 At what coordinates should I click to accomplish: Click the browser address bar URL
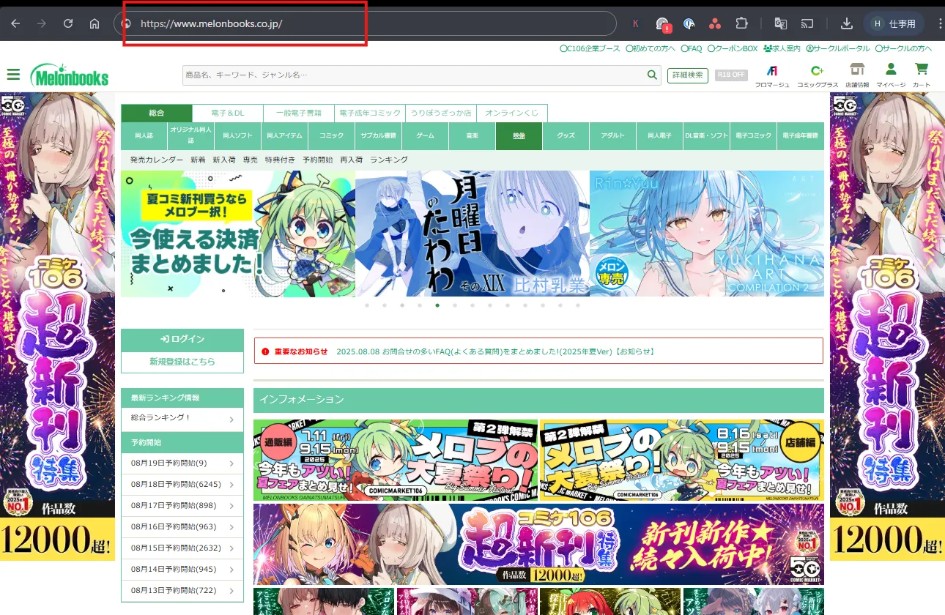[211, 24]
